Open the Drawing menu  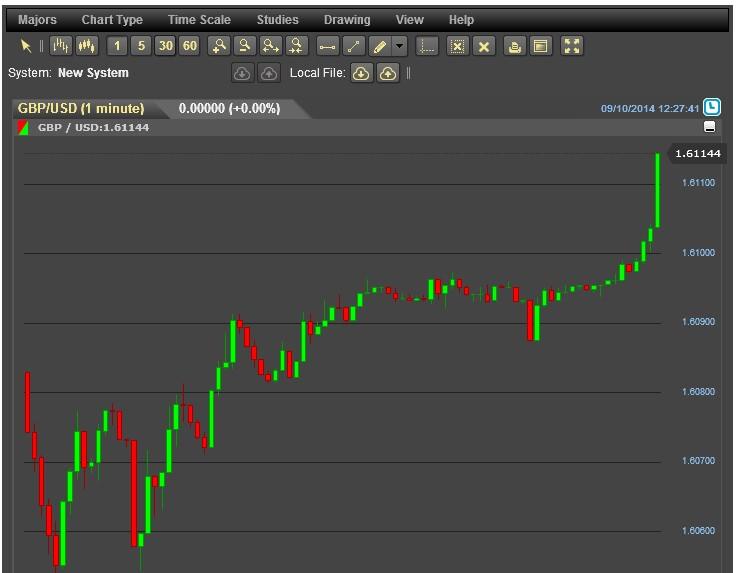[x=347, y=20]
